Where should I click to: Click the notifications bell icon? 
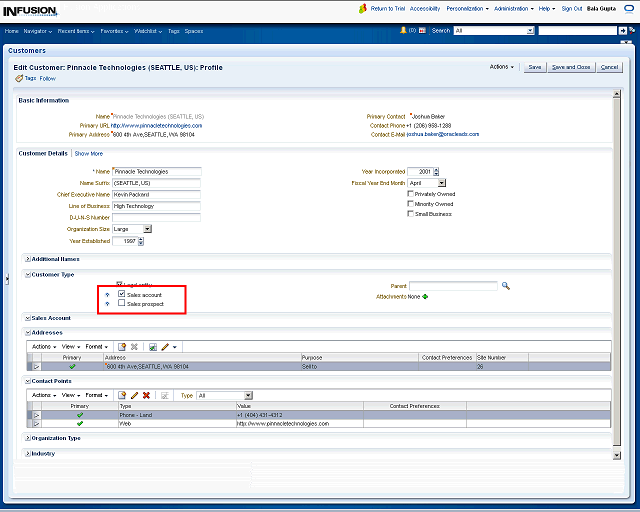point(403,30)
